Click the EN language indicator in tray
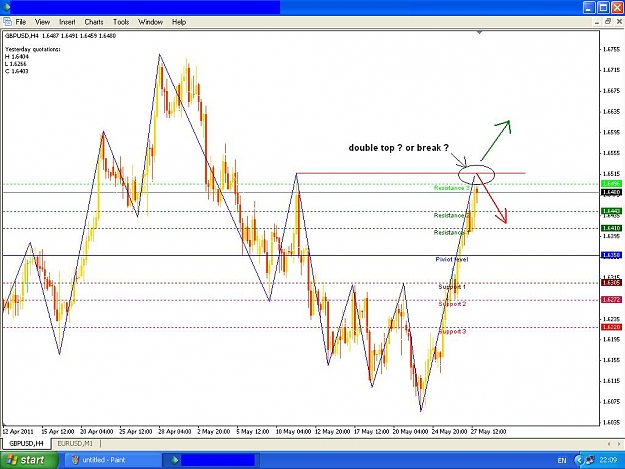 [562, 460]
